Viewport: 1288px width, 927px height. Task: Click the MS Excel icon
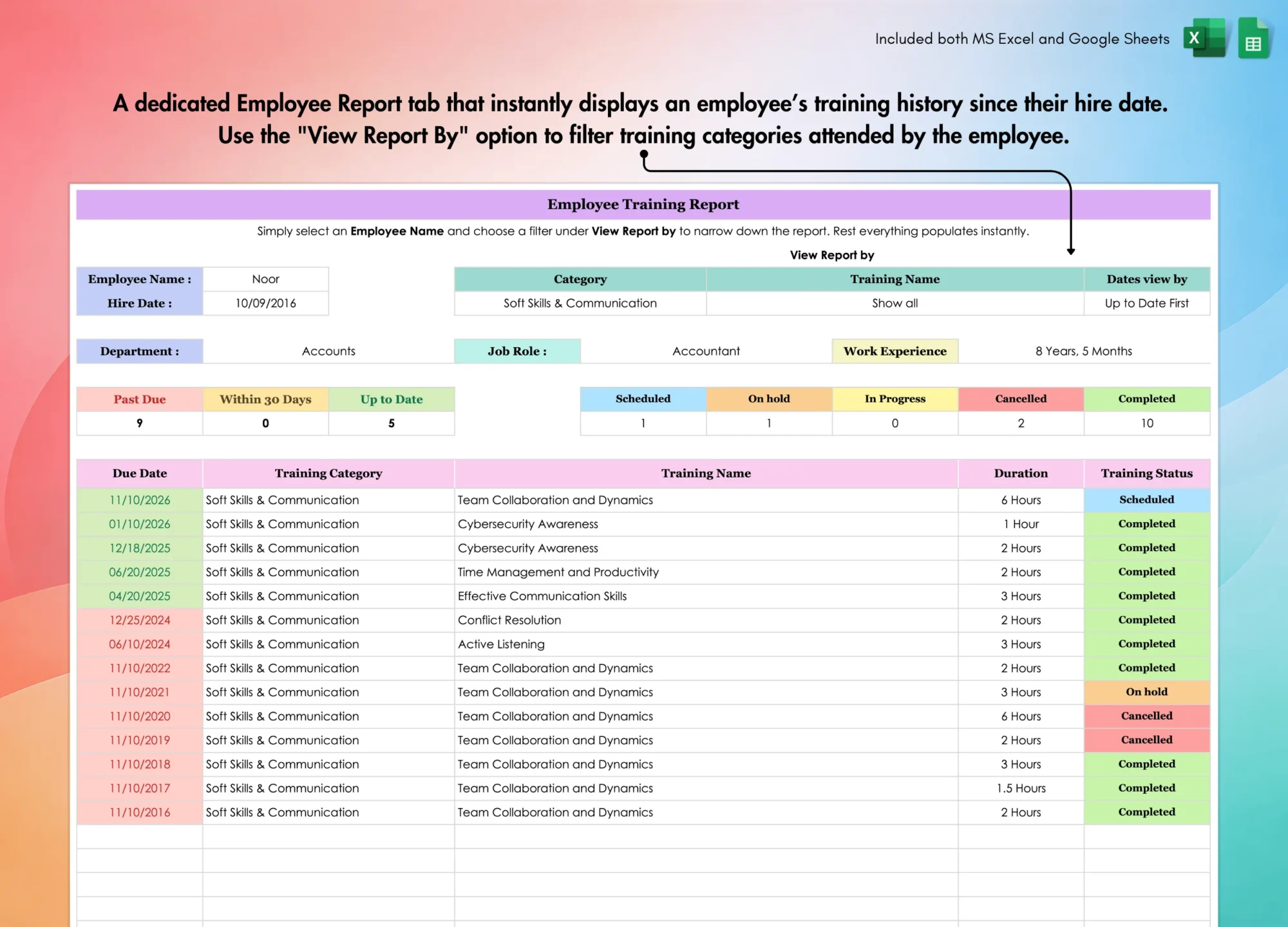(x=1204, y=39)
